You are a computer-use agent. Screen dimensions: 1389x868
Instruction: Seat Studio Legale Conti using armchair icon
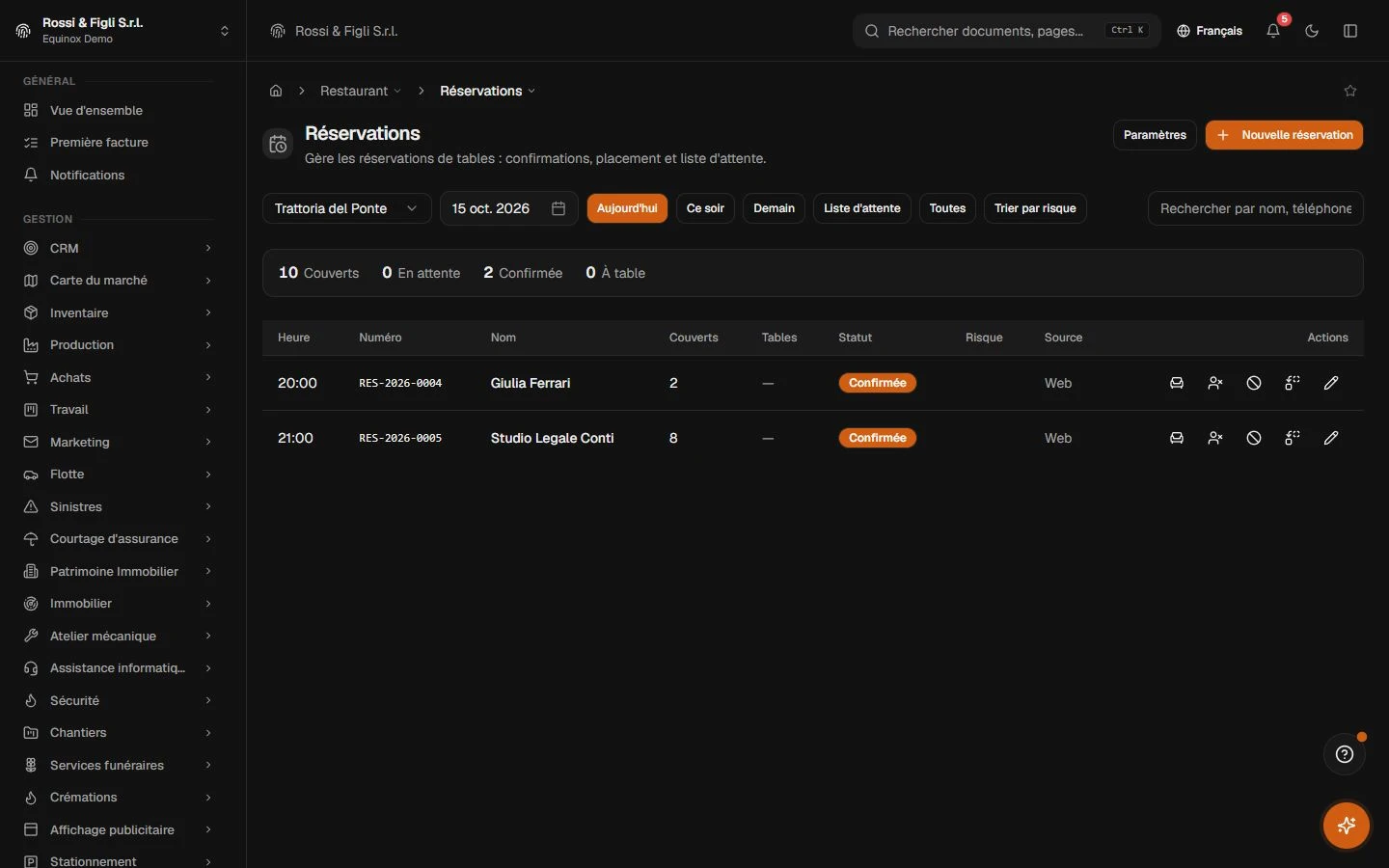(x=1177, y=438)
